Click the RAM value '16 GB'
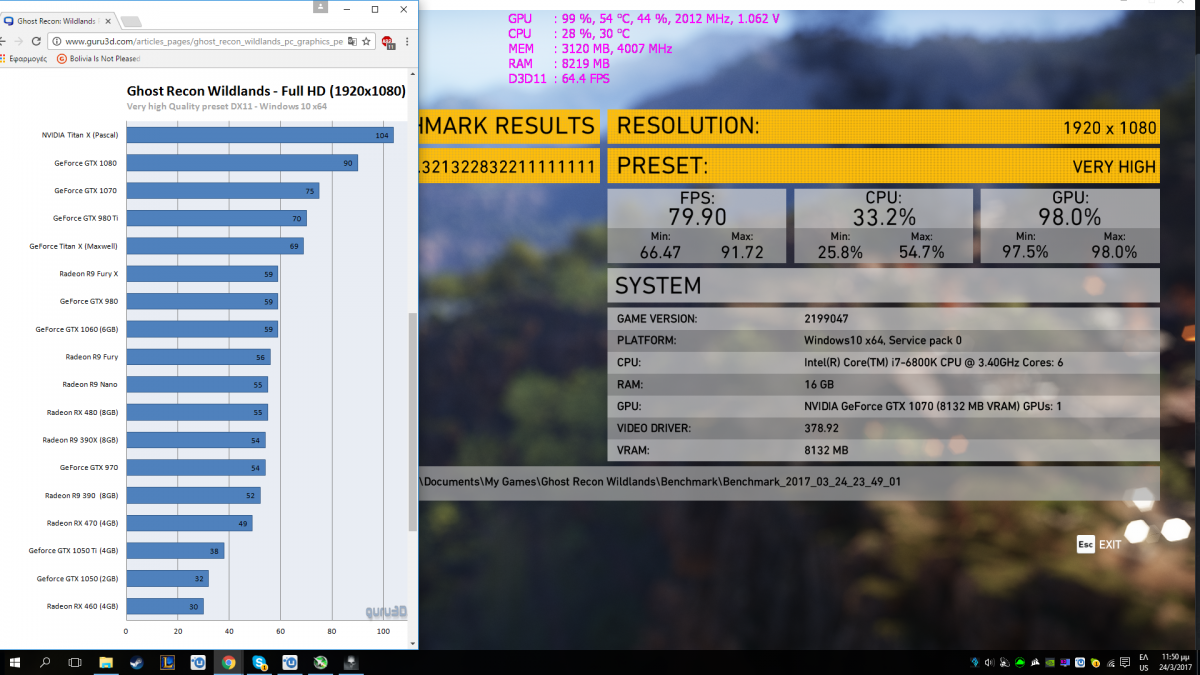1200x675 pixels. click(819, 384)
